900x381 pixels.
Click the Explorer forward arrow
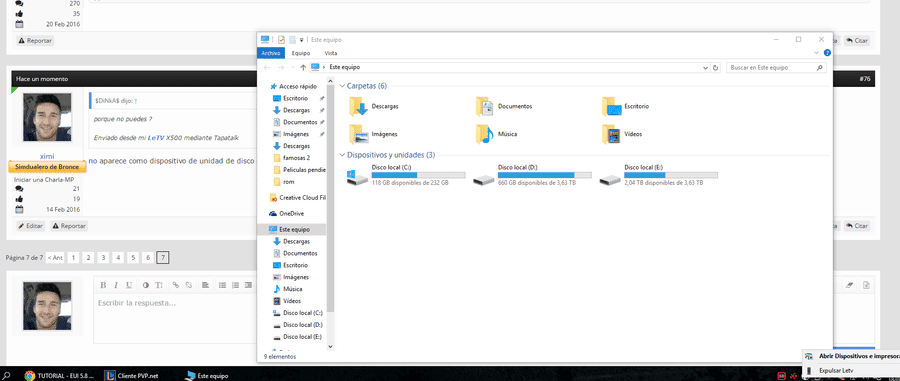281,68
